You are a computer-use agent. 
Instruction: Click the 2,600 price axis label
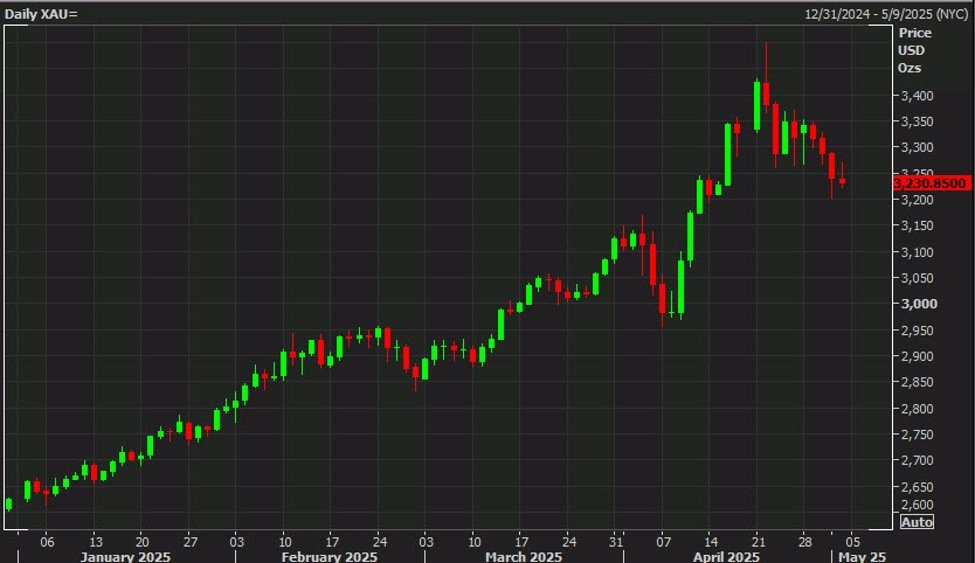pyautogui.click(x=917, y=505)
